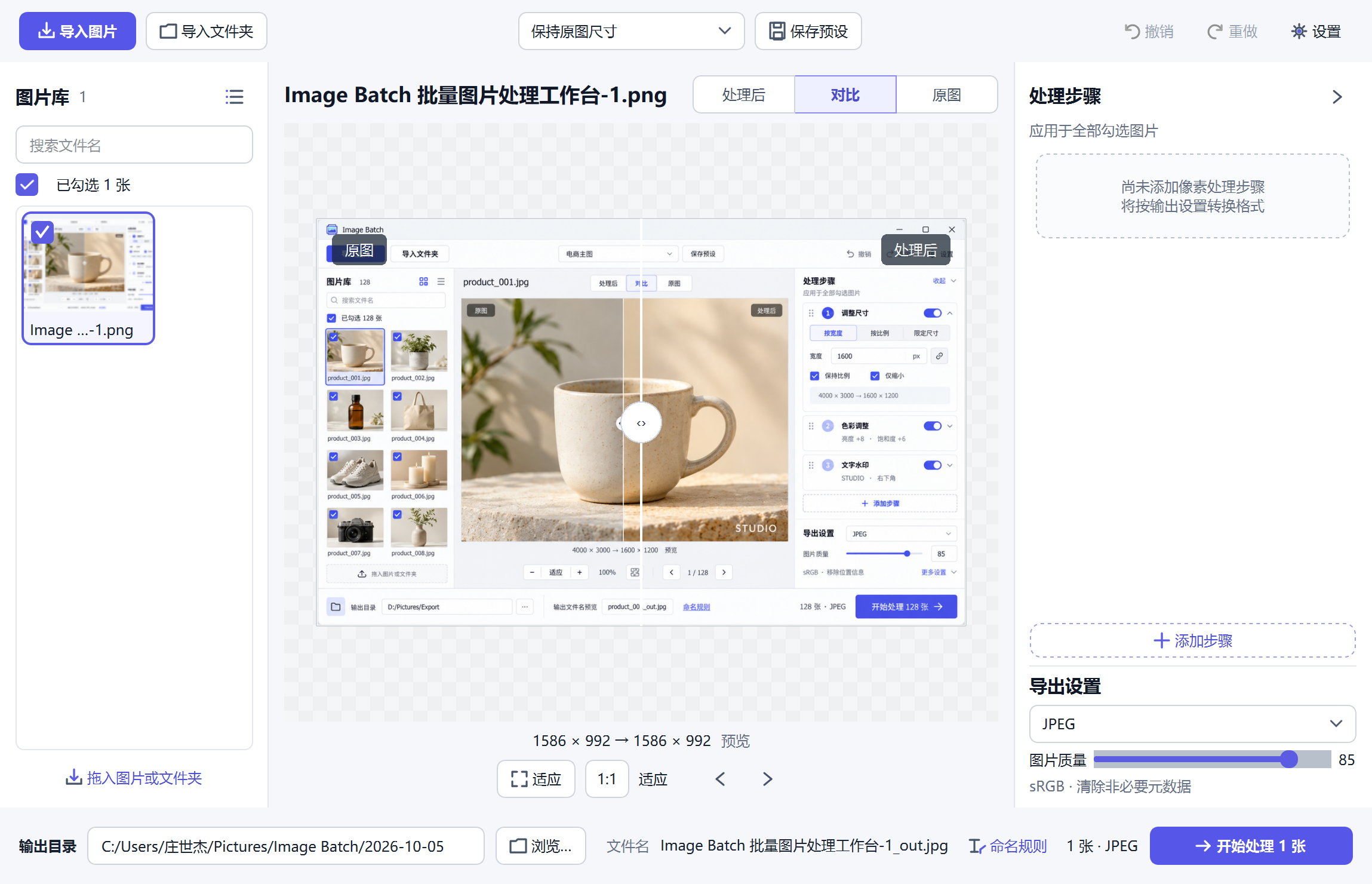Click the 拖入图片或文件夹 link
This screenshot has height=884, width=1372.
click(134, 778)
